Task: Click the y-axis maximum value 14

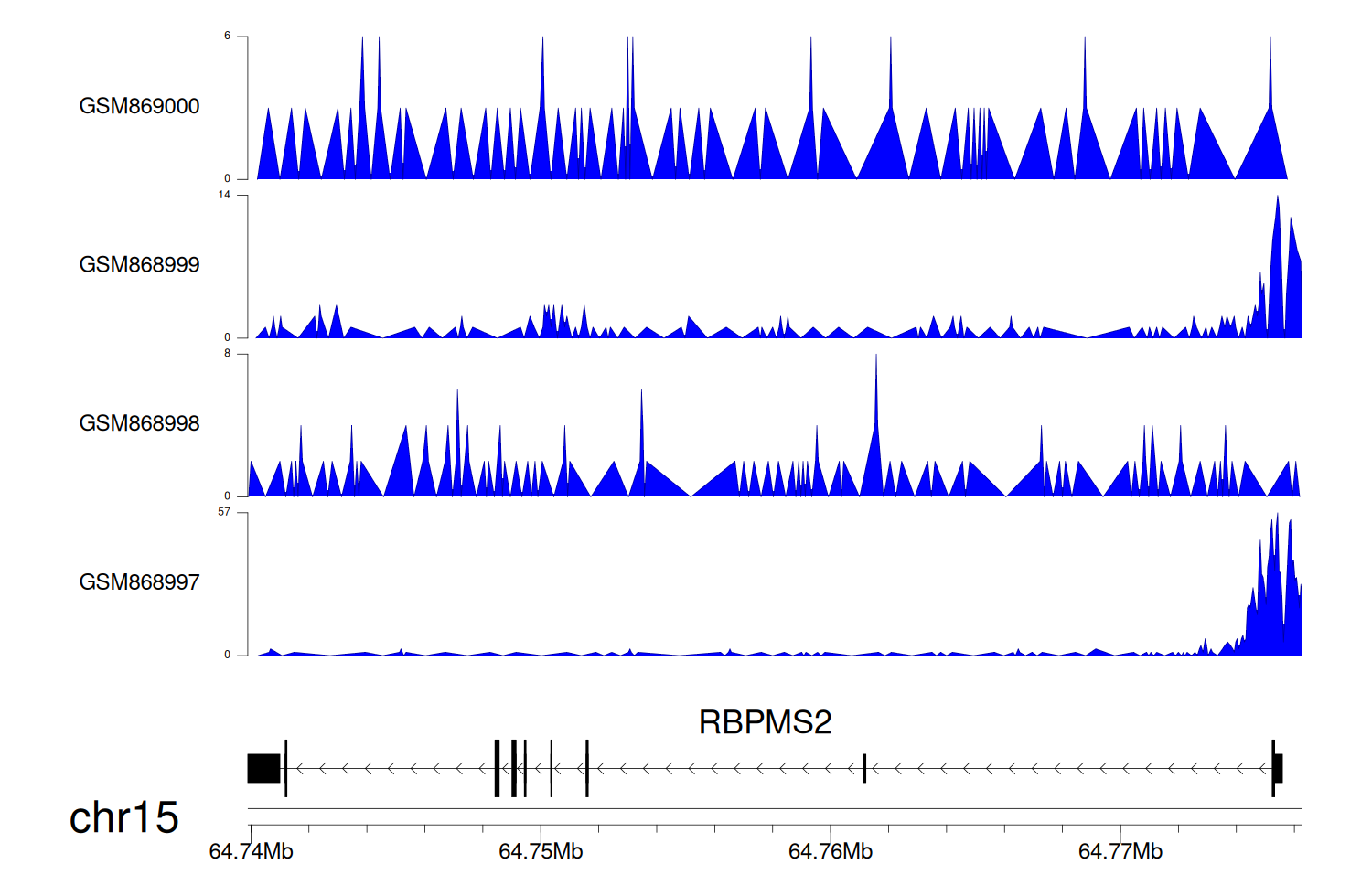Action: click(x=224, y=195)
